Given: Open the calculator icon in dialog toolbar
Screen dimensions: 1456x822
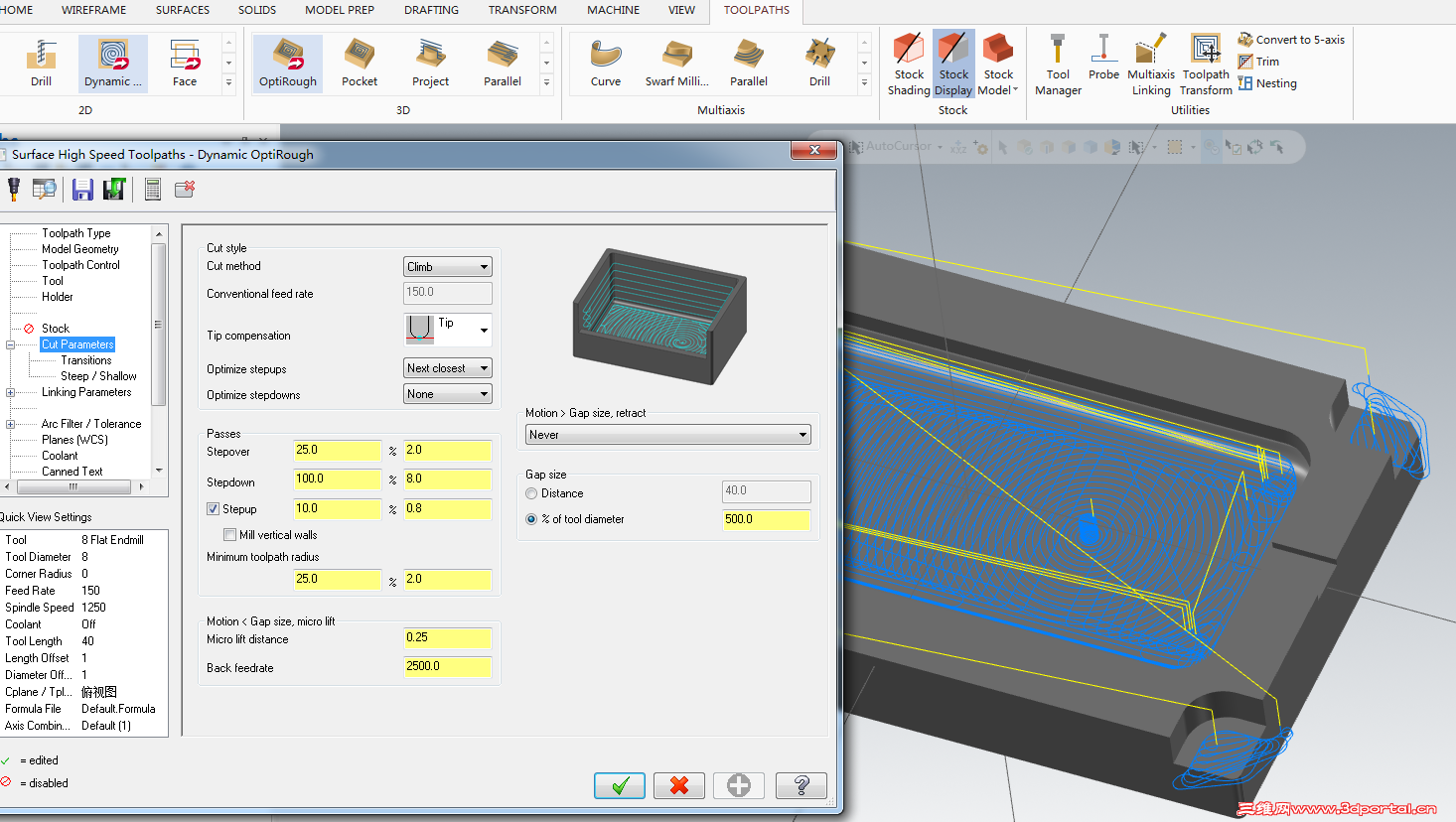Looking at the screenshot, I should coord(152,189).
